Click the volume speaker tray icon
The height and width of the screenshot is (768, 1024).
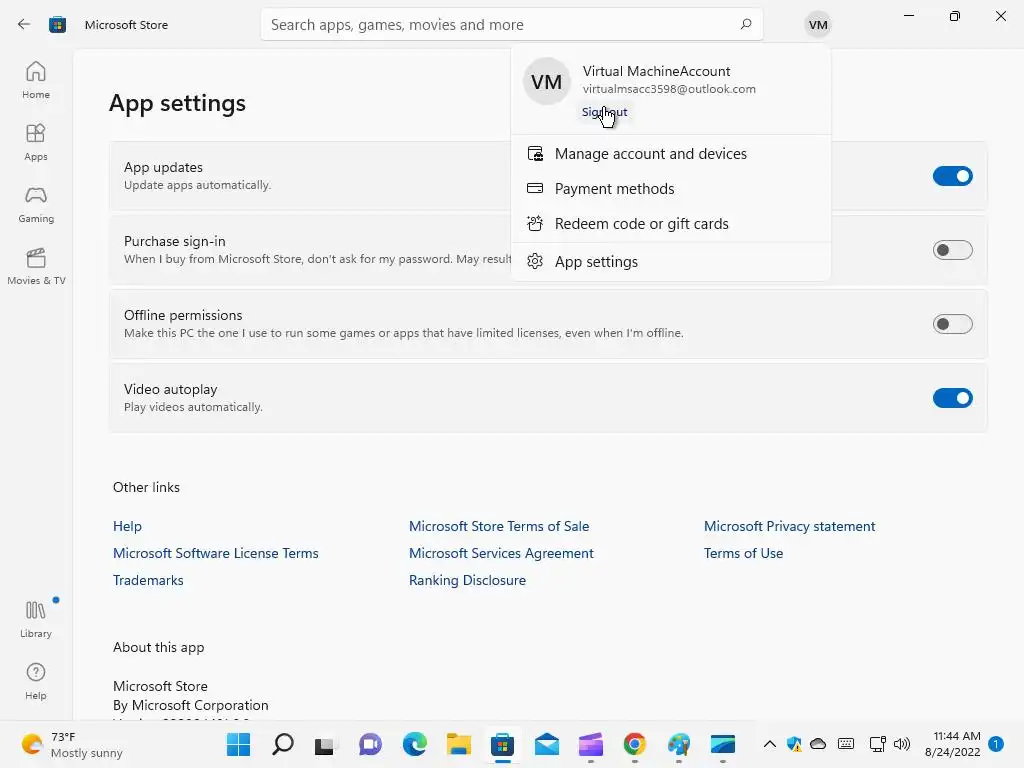(902, 744)
